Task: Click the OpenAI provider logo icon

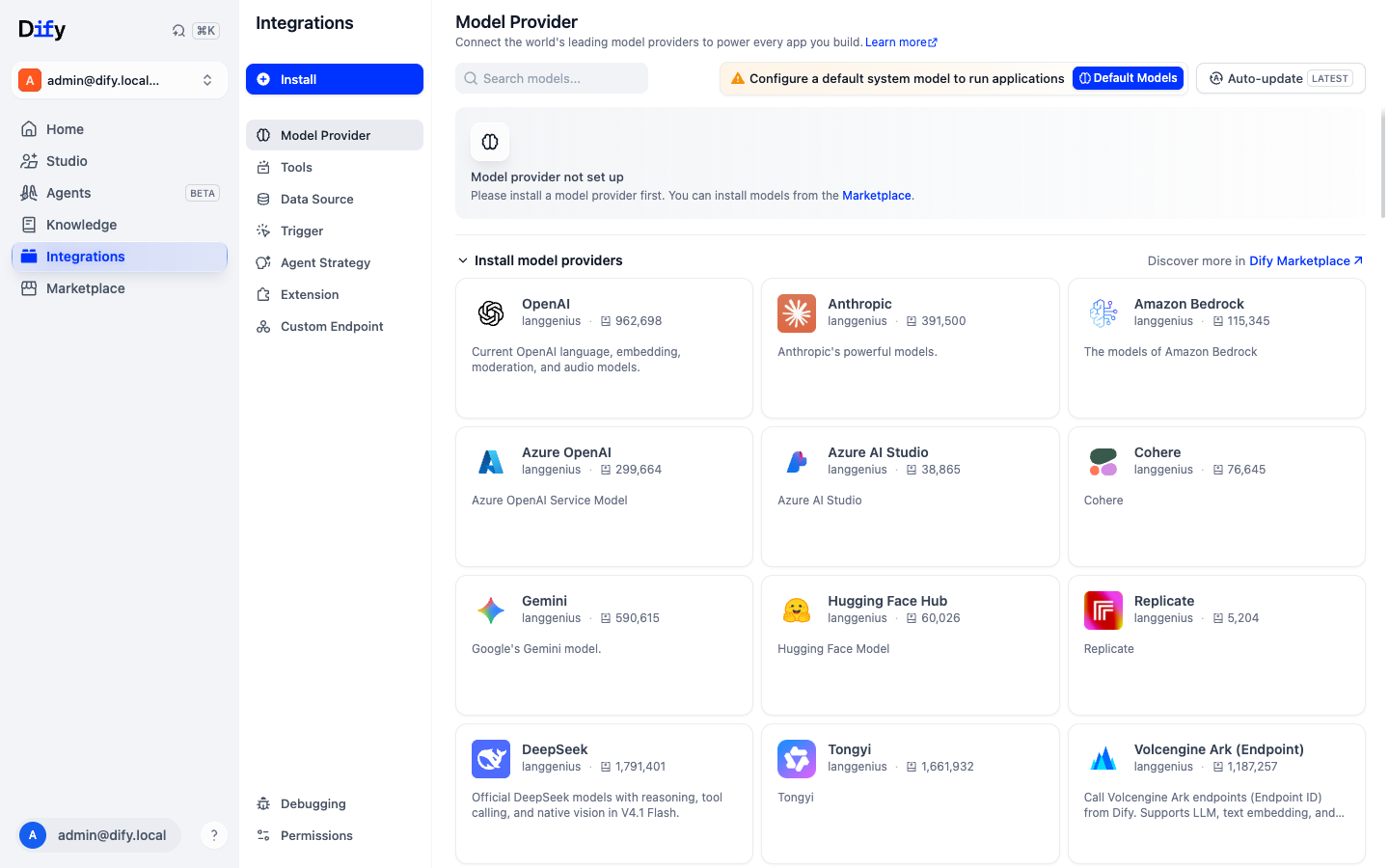Action: [x=491, y=313]
